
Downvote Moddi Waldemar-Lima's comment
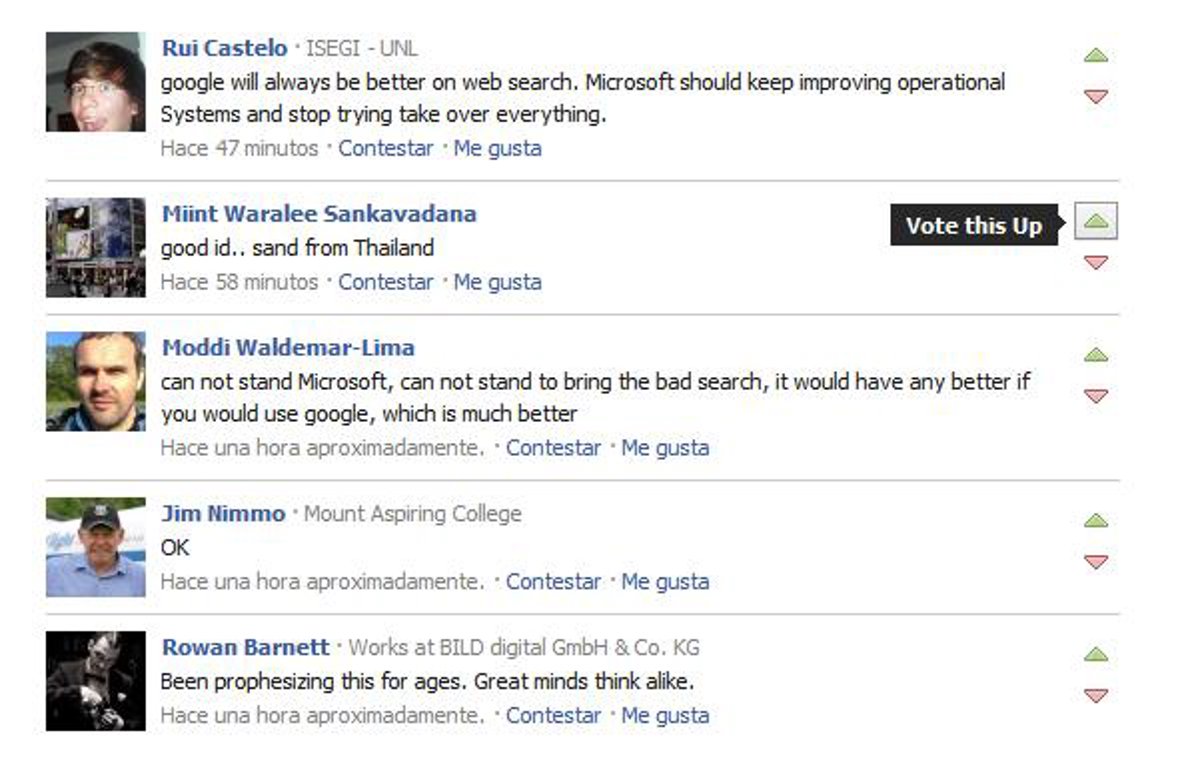click(x=1096, y=396)
